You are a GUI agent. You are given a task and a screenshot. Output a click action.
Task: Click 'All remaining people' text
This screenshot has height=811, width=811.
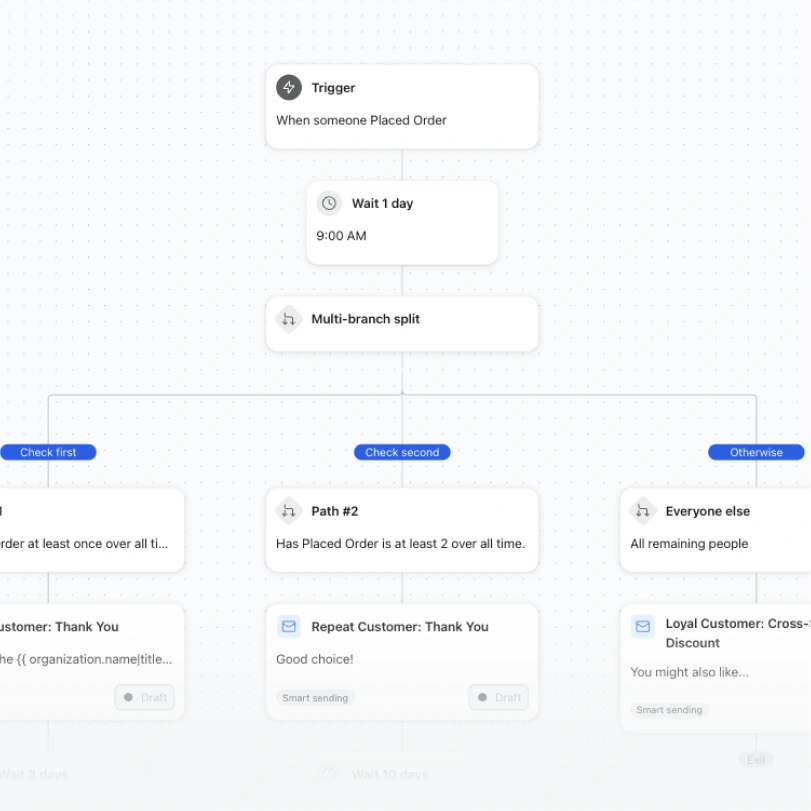click(x=689, y=544)
